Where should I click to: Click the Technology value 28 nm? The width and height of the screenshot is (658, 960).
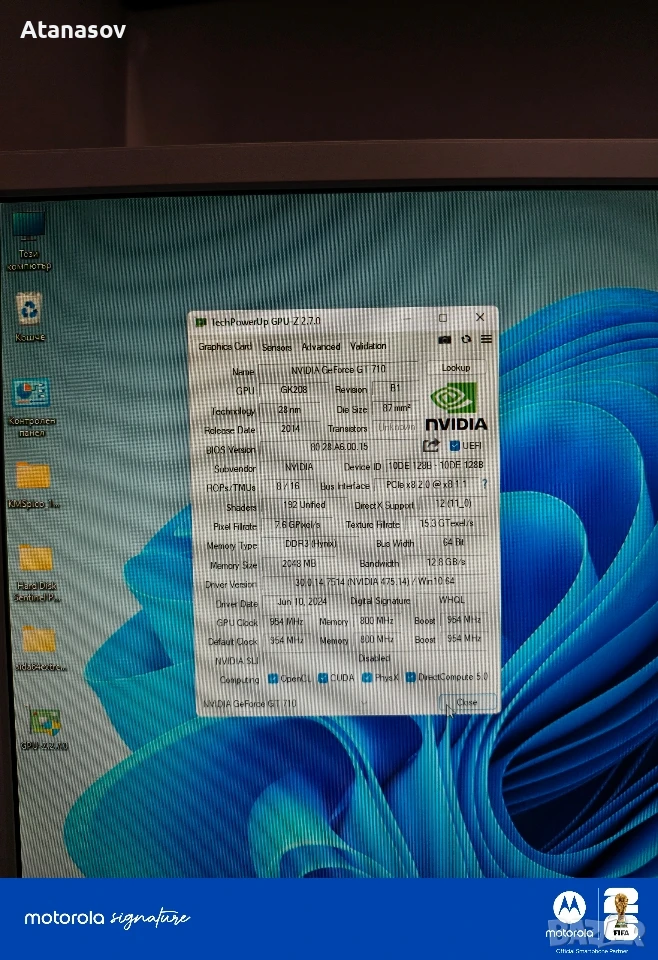click(290, 409)
